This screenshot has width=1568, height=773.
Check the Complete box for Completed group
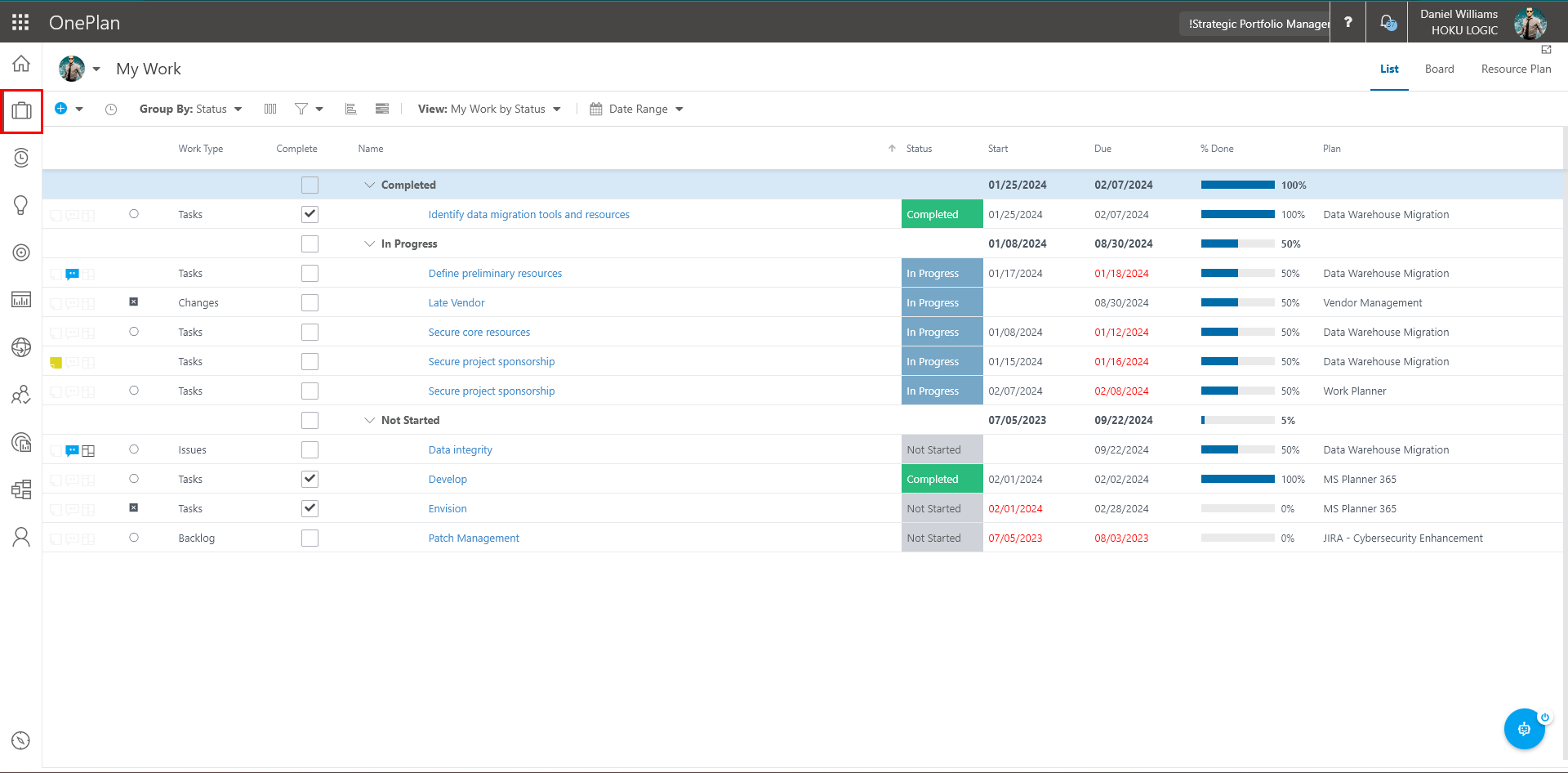310,185
